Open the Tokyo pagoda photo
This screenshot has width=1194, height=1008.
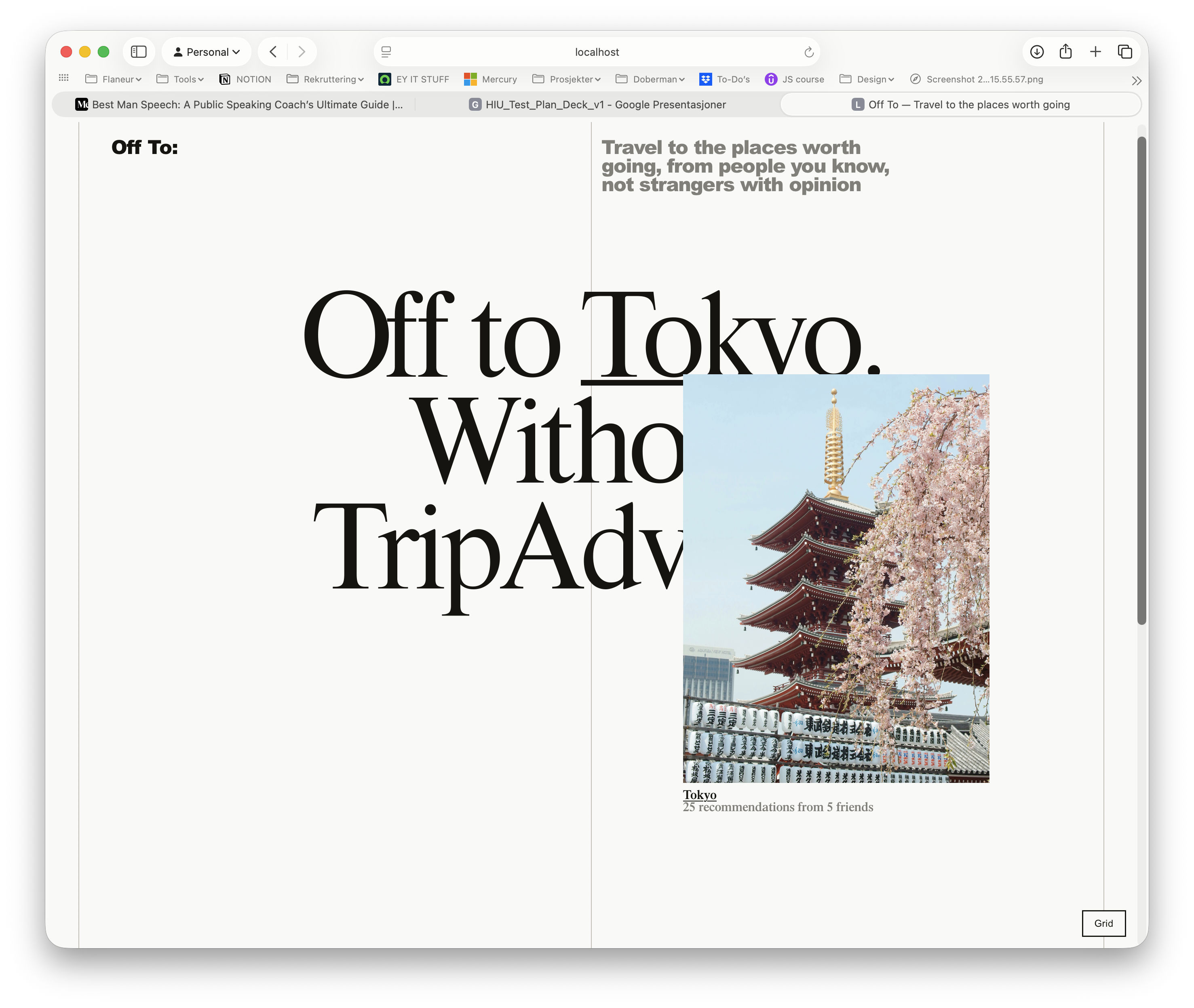(835, 578)
